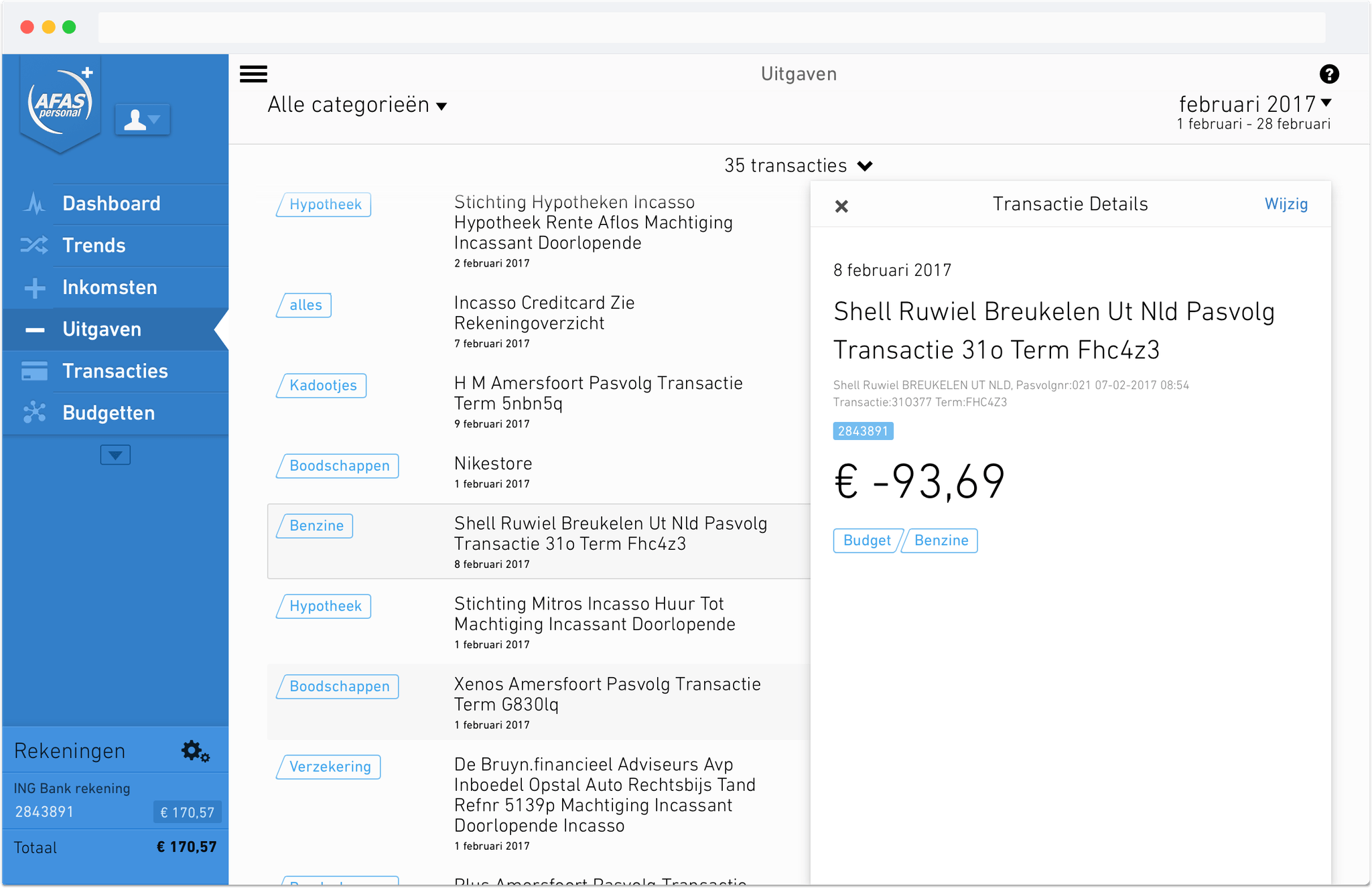The height and width of the screenshot is (888, 1372).
Task: Expand the 35 transacties chevron
Action: click(865, 165)
